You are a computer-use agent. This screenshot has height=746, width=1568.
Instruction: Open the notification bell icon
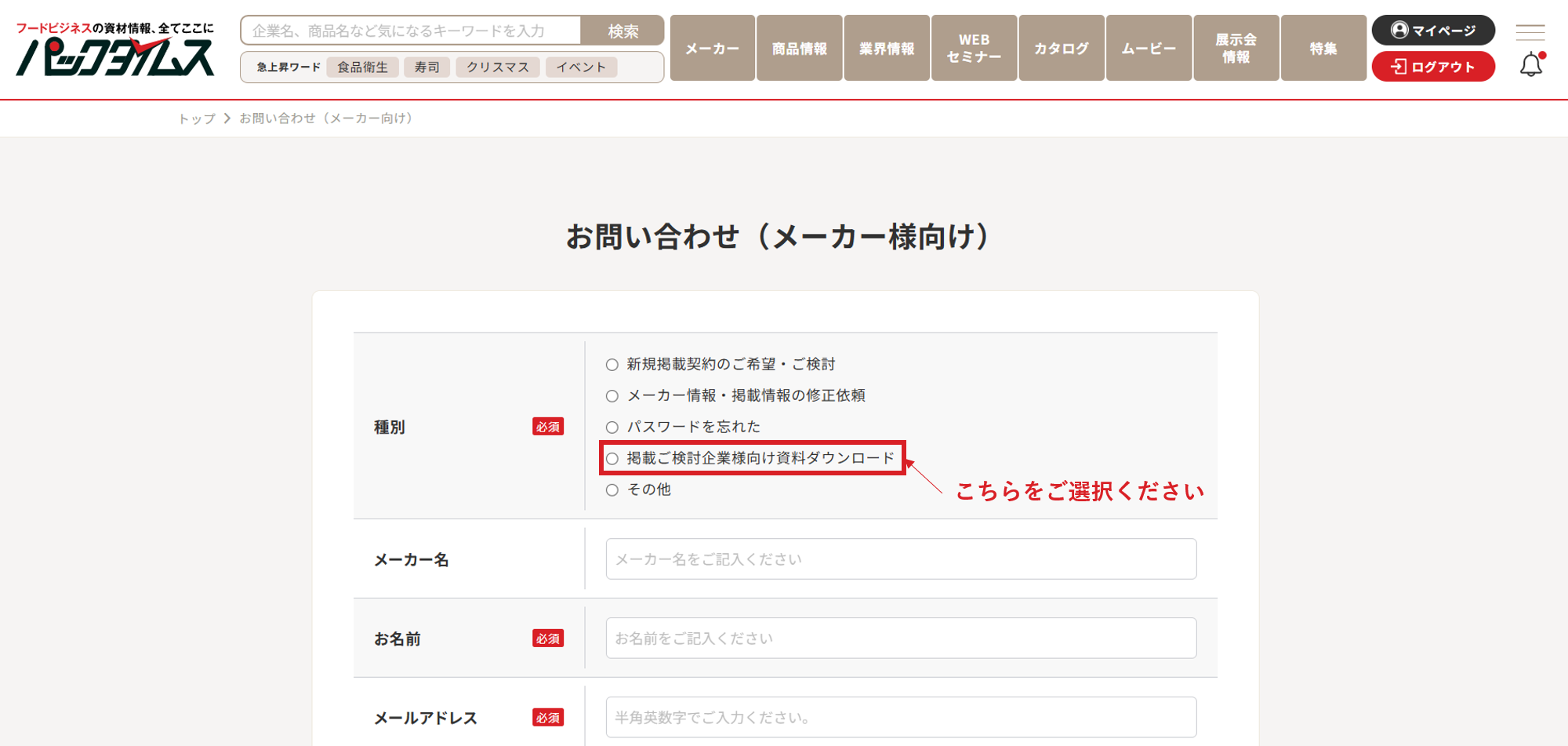click(1530, 65)
